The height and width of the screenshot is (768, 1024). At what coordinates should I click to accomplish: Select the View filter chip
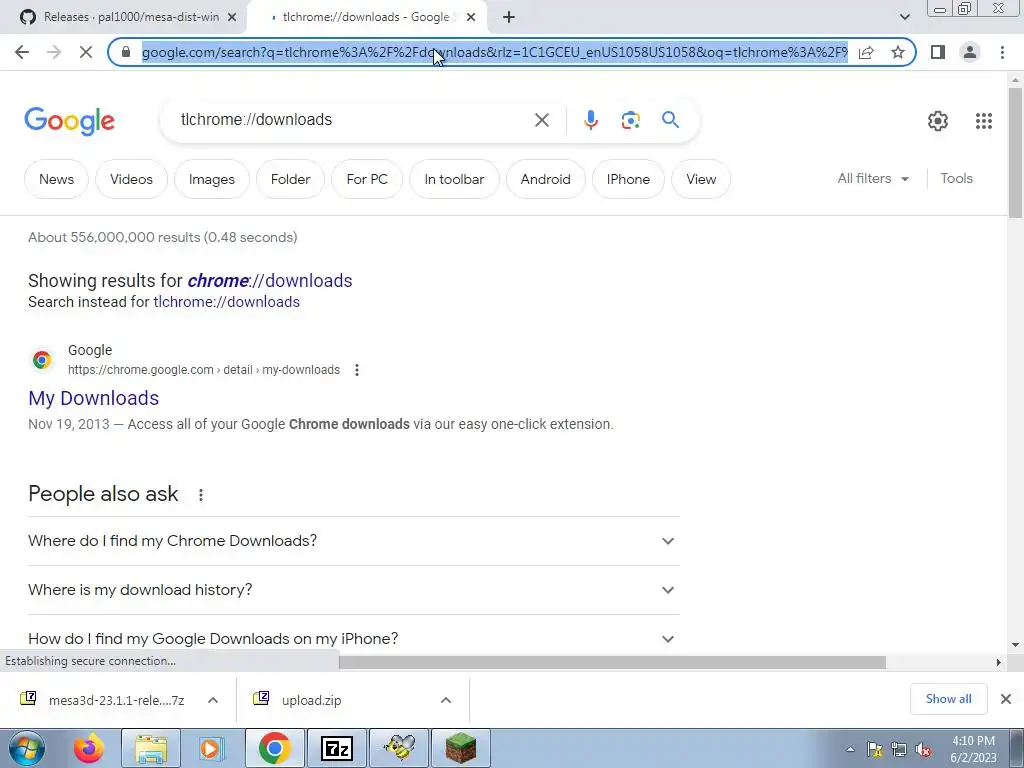point(701,179)
